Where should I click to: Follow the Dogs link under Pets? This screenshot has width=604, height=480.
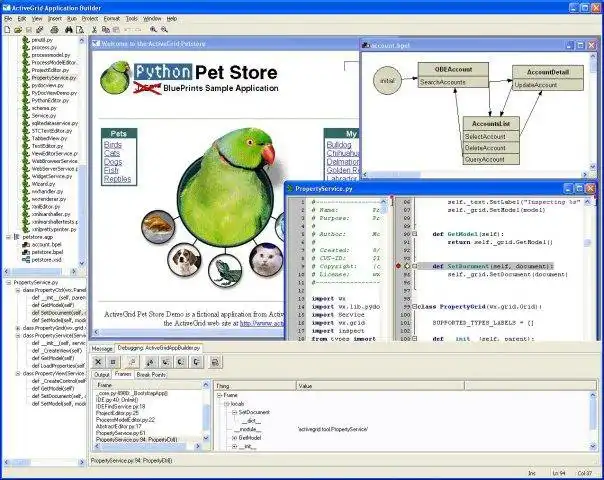point(113,162)
